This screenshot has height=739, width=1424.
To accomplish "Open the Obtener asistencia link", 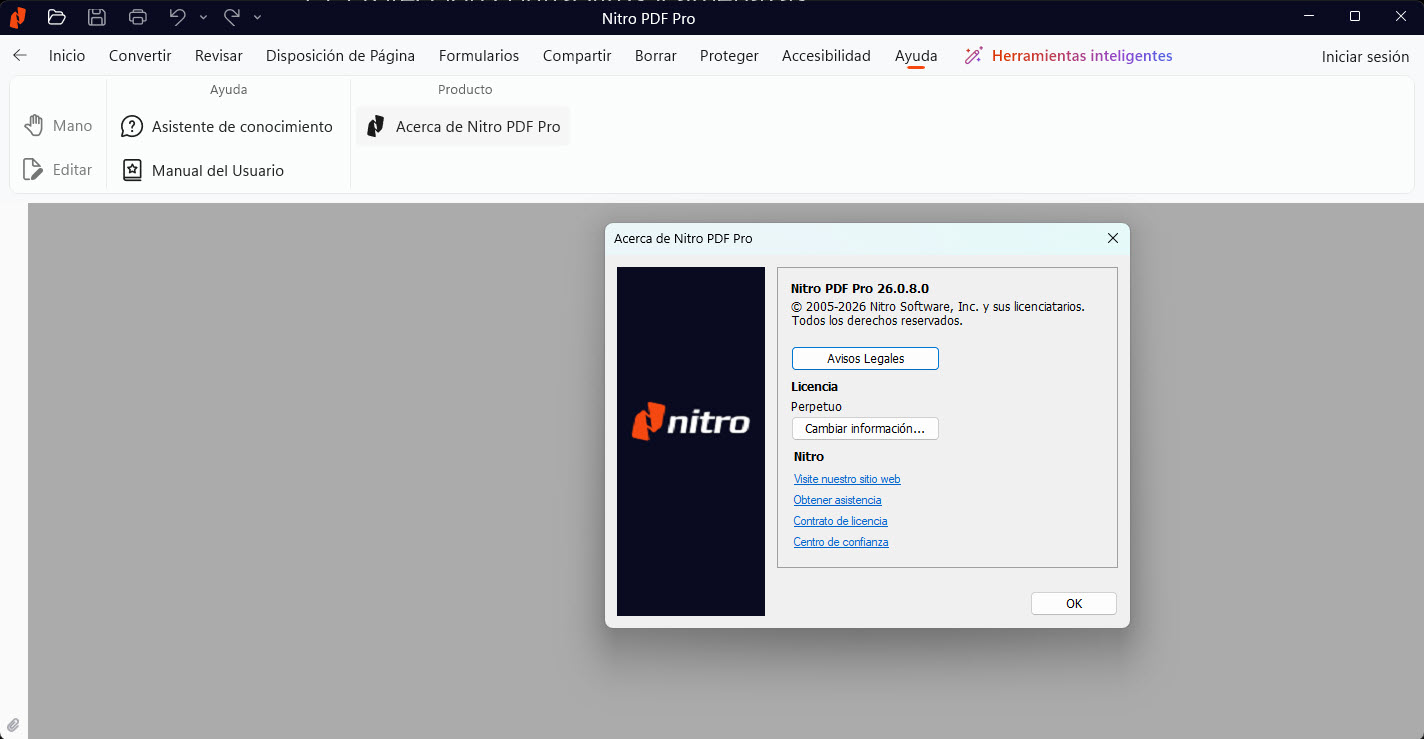I will (x=837, y=500).
